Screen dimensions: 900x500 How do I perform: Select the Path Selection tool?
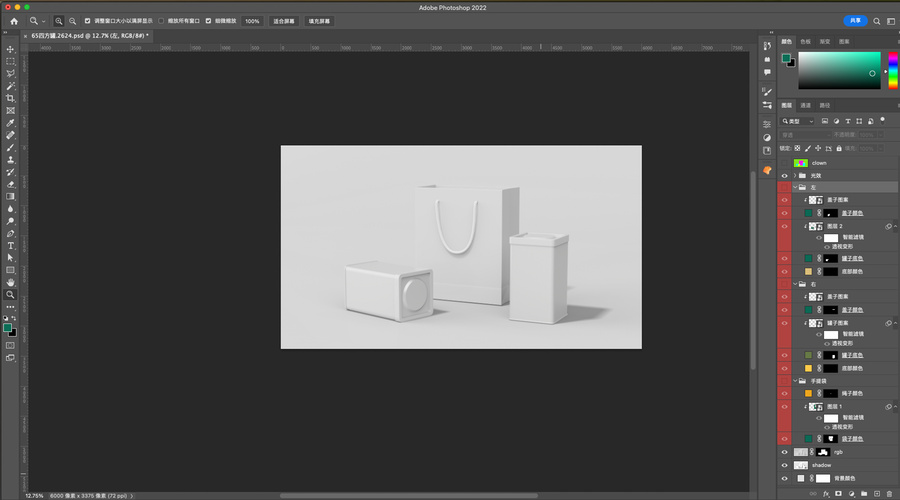click(10, 258)
